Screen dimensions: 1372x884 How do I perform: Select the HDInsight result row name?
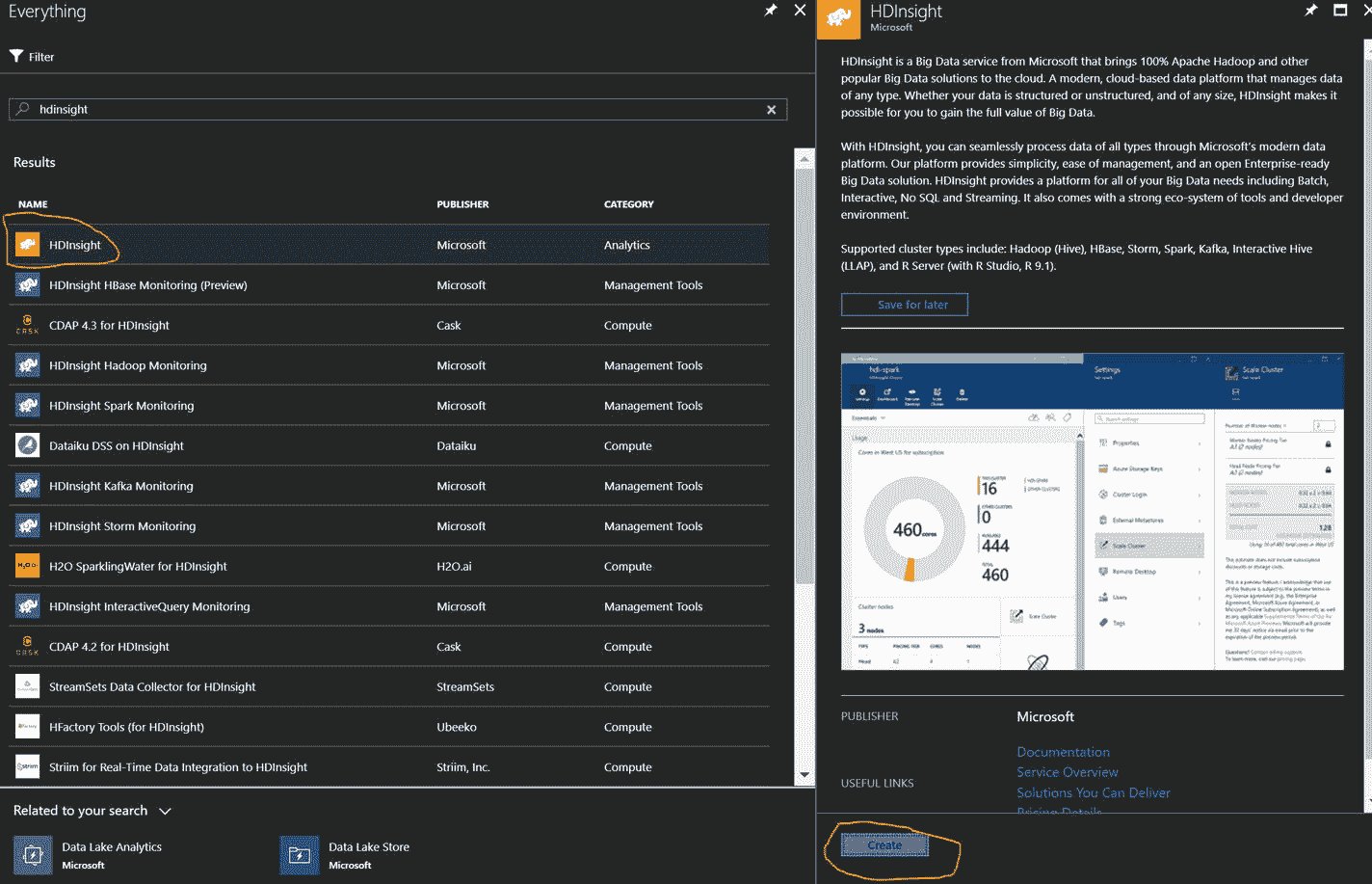click(x=75, y=245)
